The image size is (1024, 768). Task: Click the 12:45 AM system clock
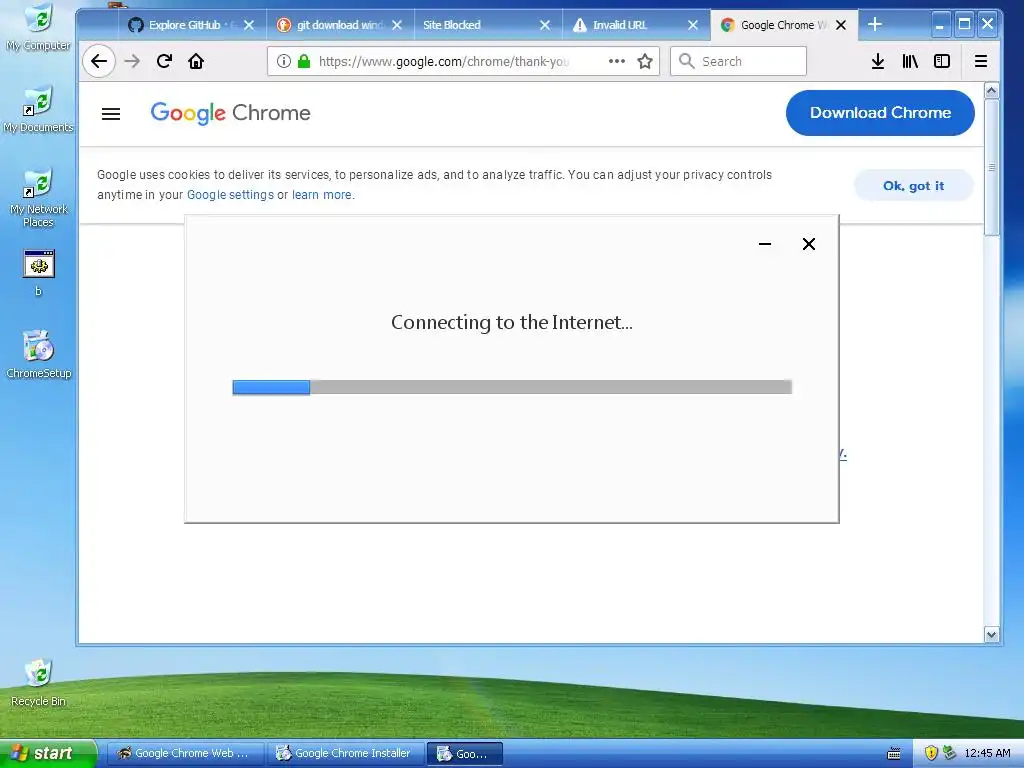tap(987, 754)
